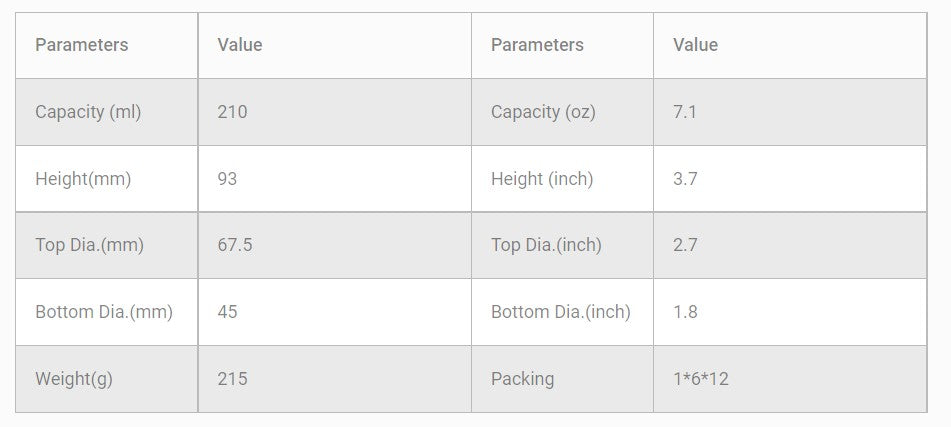Viewport: 951px width, 427px height.
Task: Click the 7.1 ounce value
Action: point(685,112)
